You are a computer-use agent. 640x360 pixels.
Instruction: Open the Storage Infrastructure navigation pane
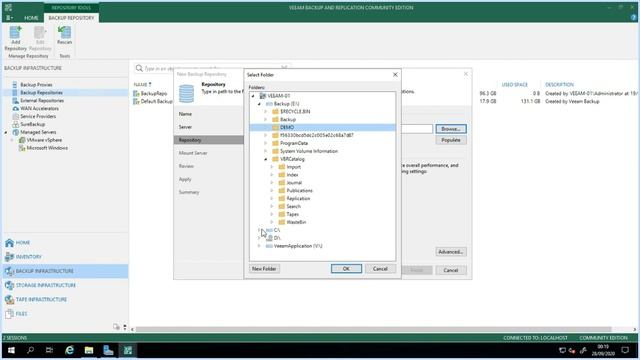point(45,285)
